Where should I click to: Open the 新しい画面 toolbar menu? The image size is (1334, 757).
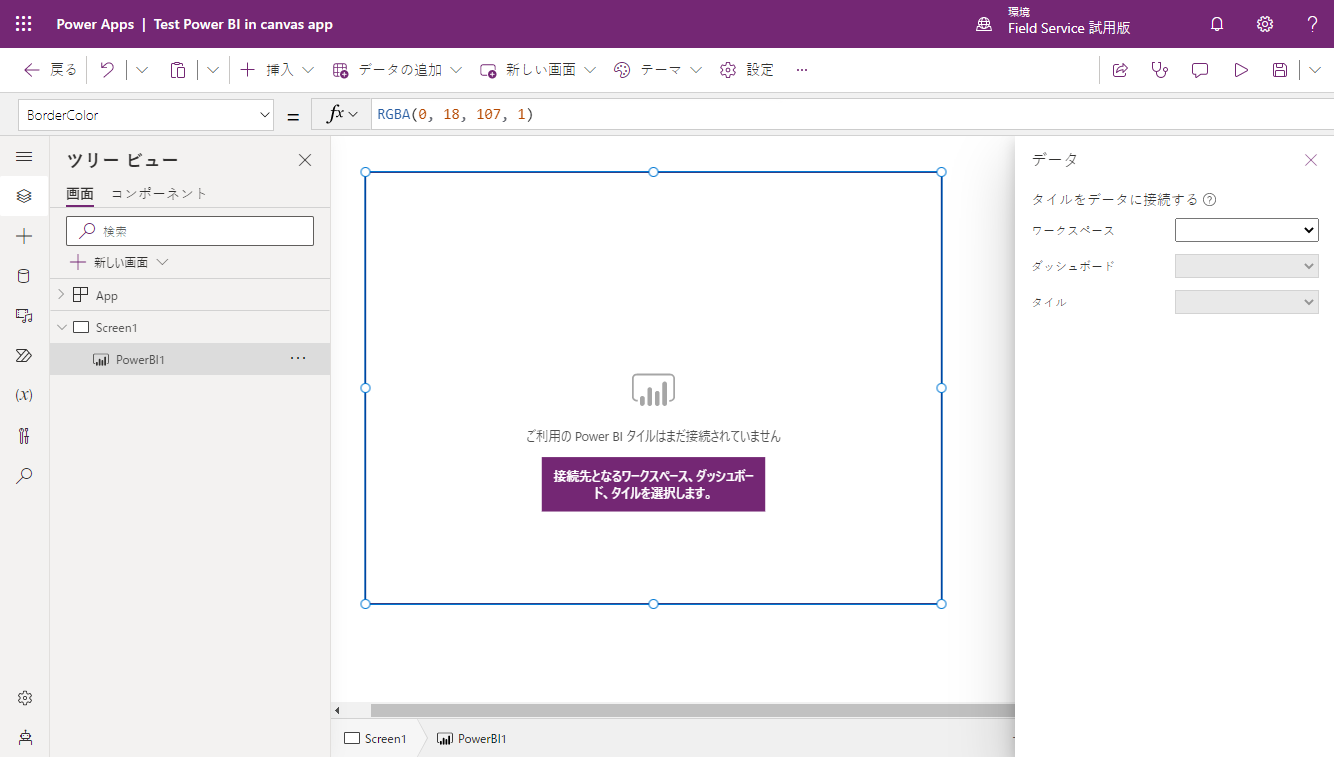538,70
